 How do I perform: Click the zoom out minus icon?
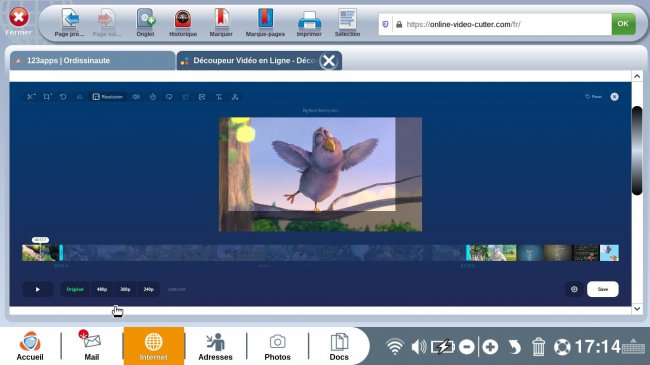point(467,347)
